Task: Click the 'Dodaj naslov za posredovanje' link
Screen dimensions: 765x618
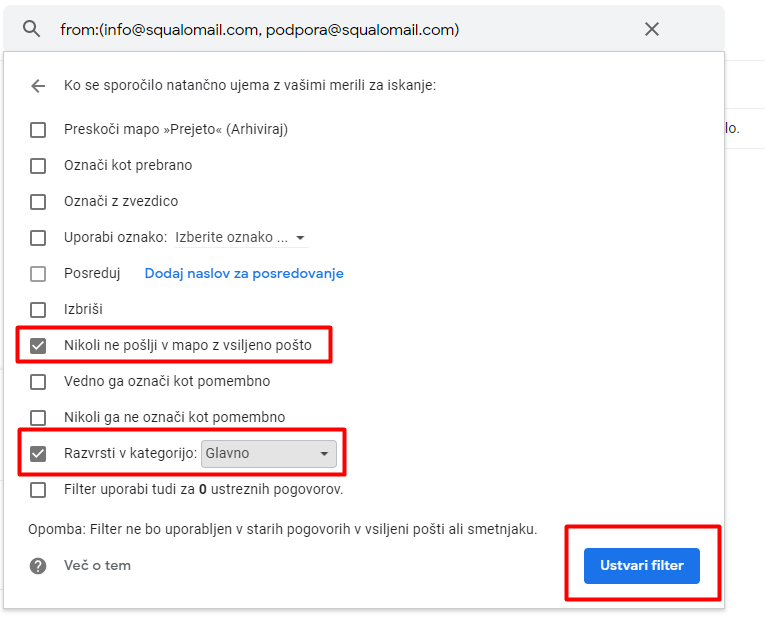Action: tap(244, 273)
